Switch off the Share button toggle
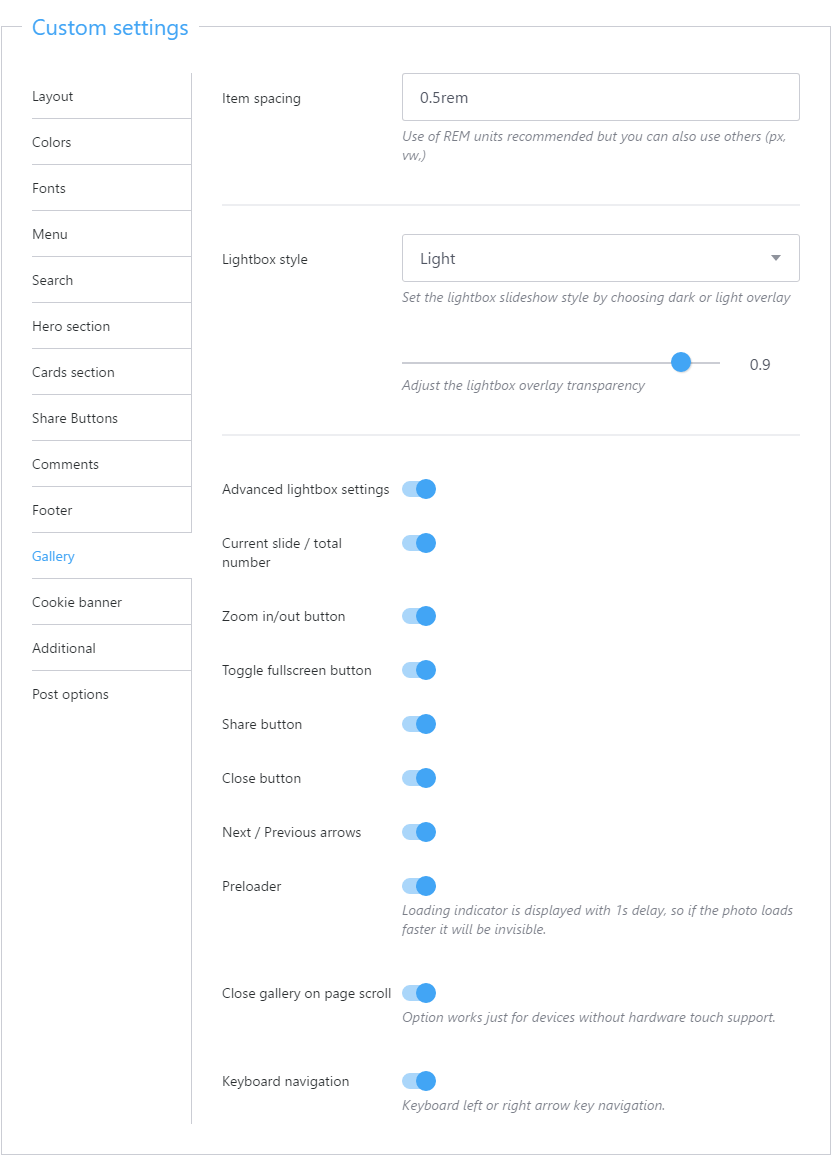Image resolution: width=832 pixels, height=1168 pixels. [419, 724]
